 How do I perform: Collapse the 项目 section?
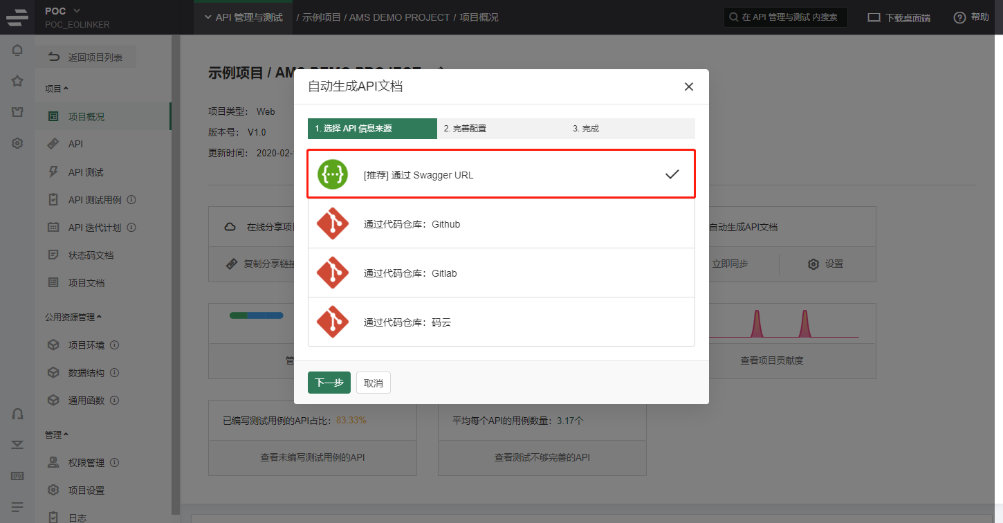pos(56,88)
